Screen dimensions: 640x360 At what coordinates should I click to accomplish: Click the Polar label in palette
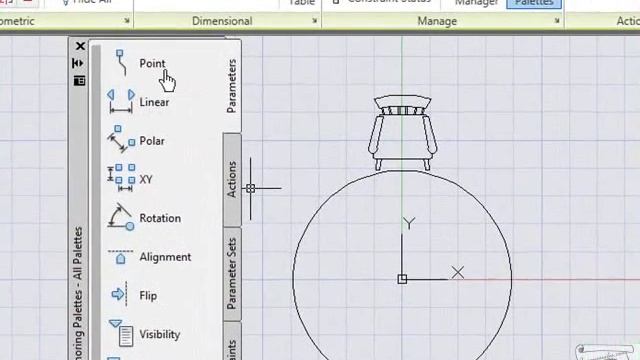152,141
